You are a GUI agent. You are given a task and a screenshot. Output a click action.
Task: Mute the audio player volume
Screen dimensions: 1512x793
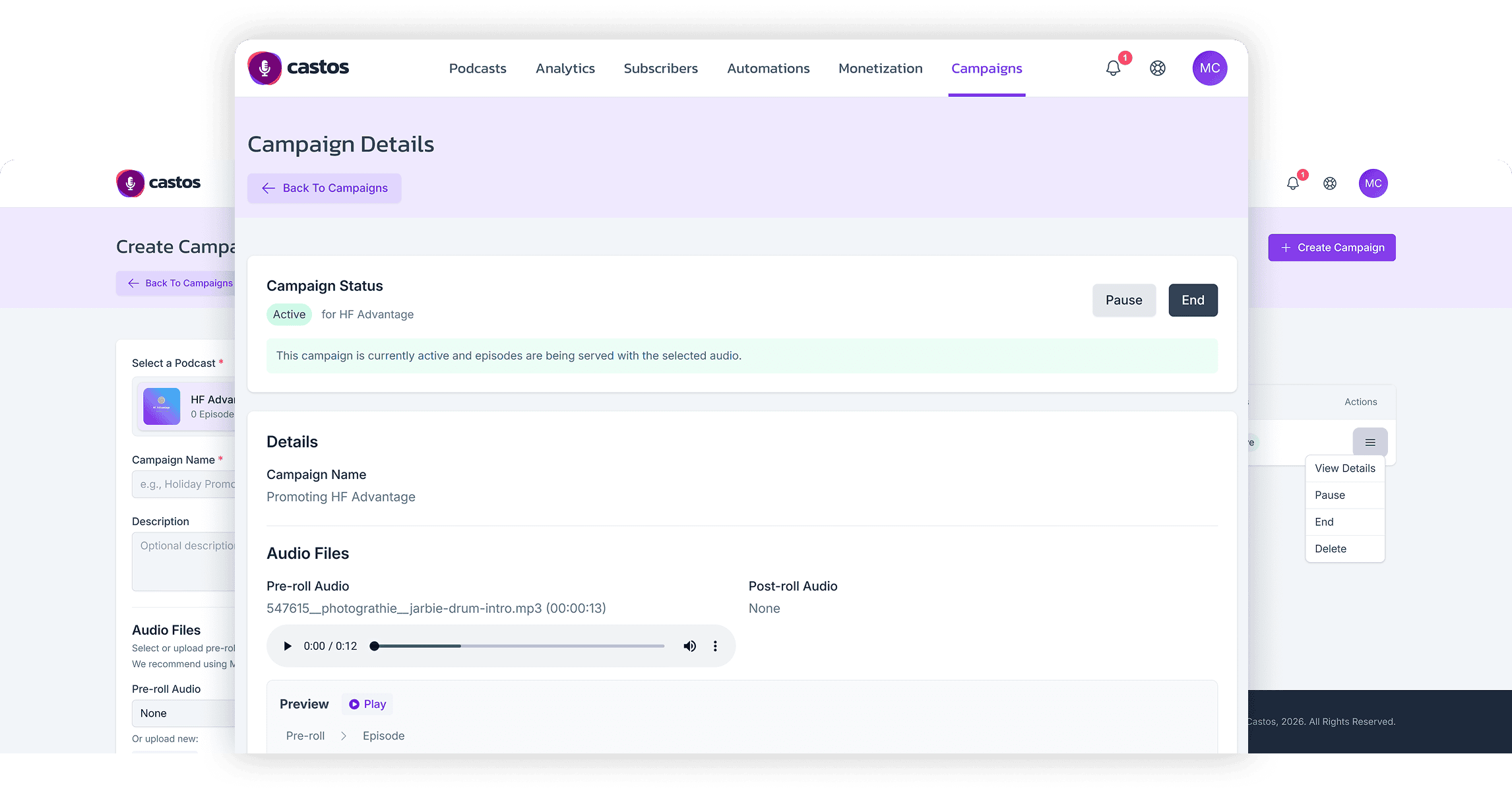click(x=689, y=646)
